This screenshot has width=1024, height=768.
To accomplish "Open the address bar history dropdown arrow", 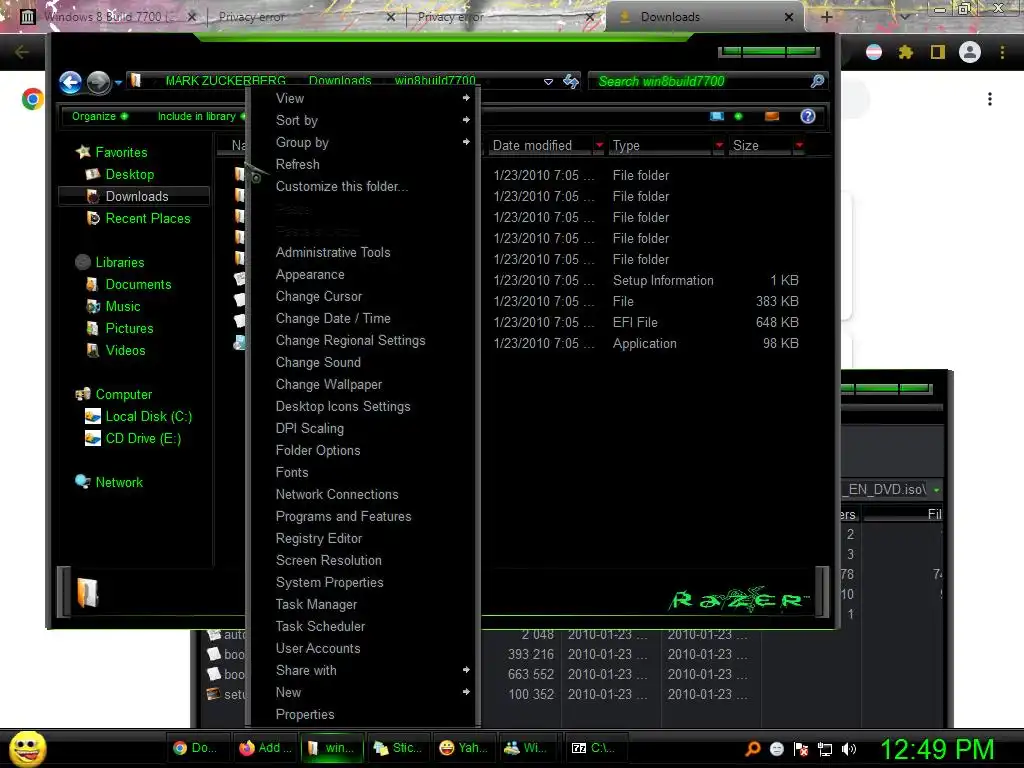I will pos(548,82).
